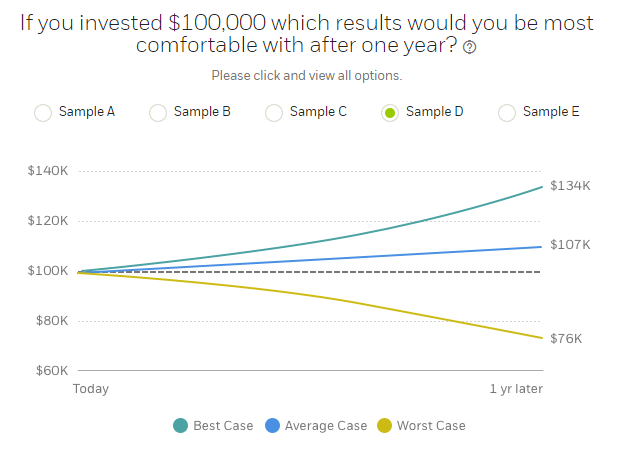The image size is (625, 451).
Task: Click the 1 yr later axis label
Action: pyautogui.click(x=516, y=389)
